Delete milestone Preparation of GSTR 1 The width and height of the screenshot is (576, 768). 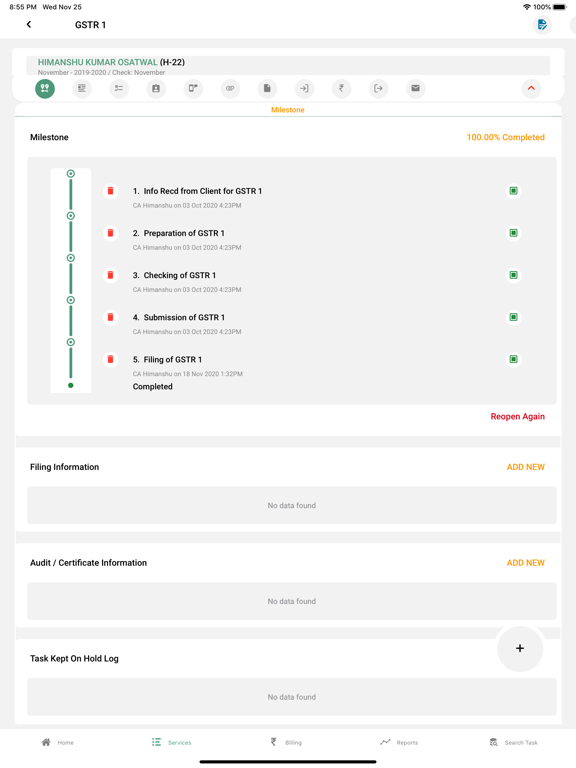[x=111, y=233]
